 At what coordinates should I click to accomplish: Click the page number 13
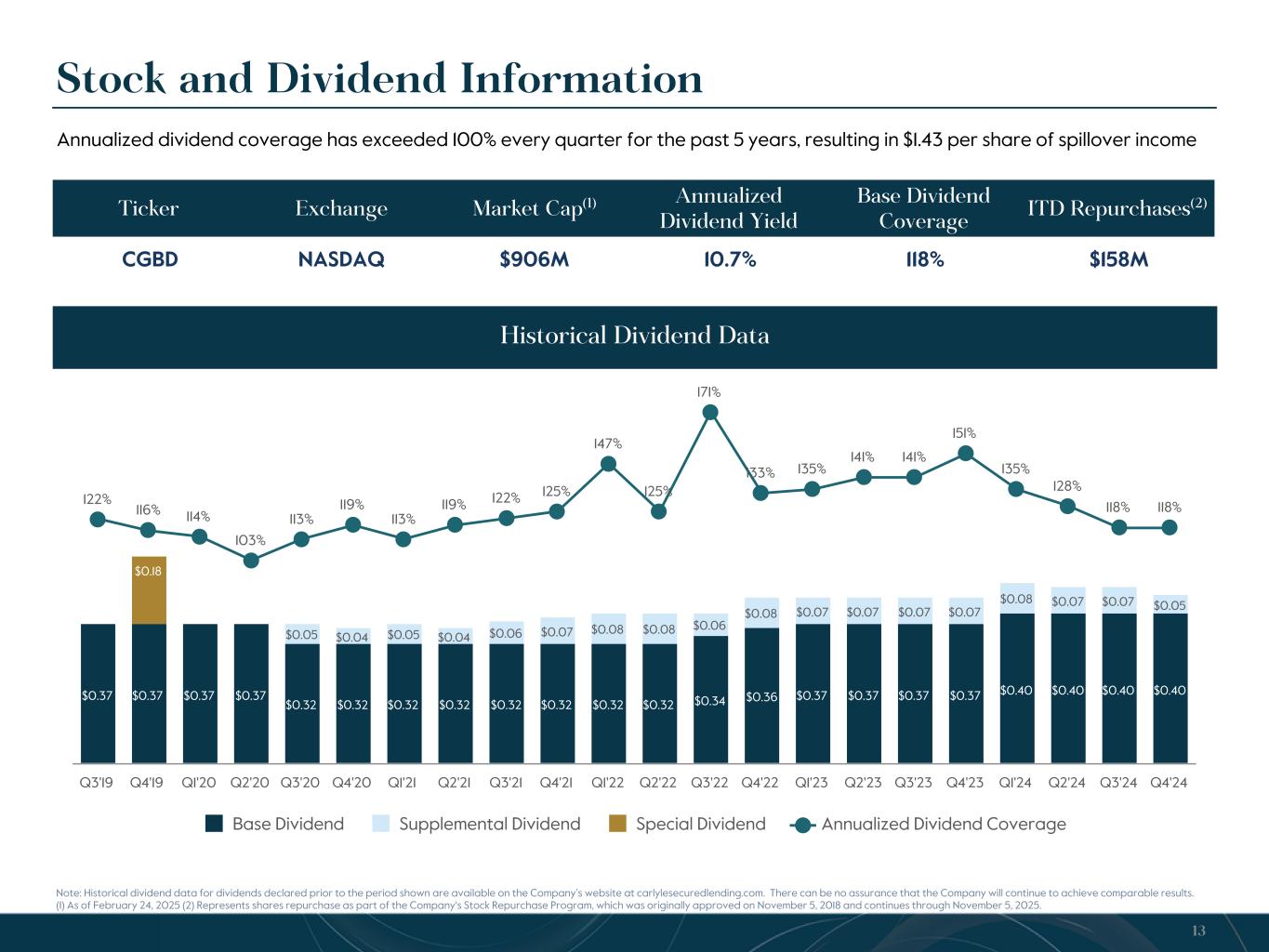1198,932
